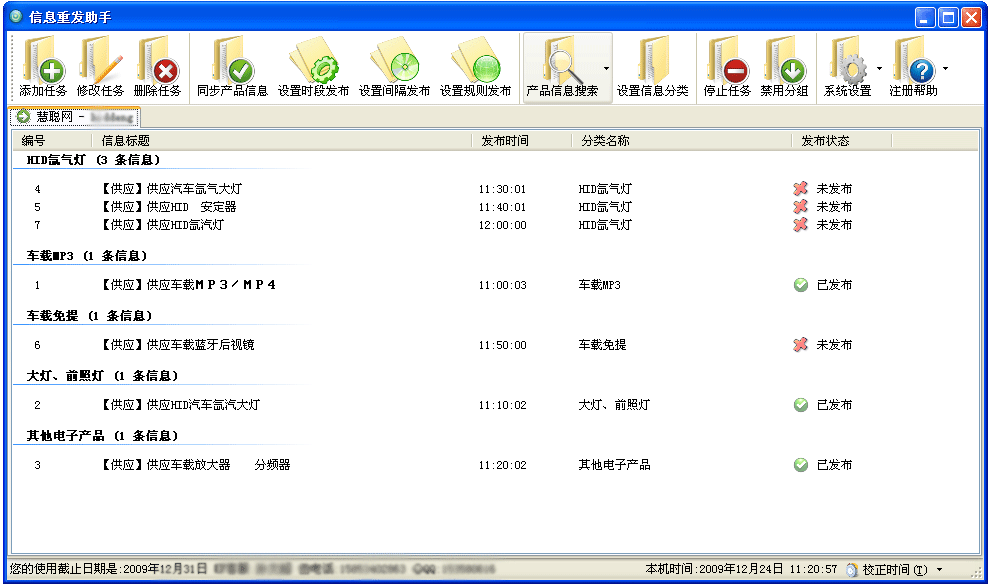988x584 pixels.
Task: Open the 修改任务 edit task tool
Action: (100, 67)
